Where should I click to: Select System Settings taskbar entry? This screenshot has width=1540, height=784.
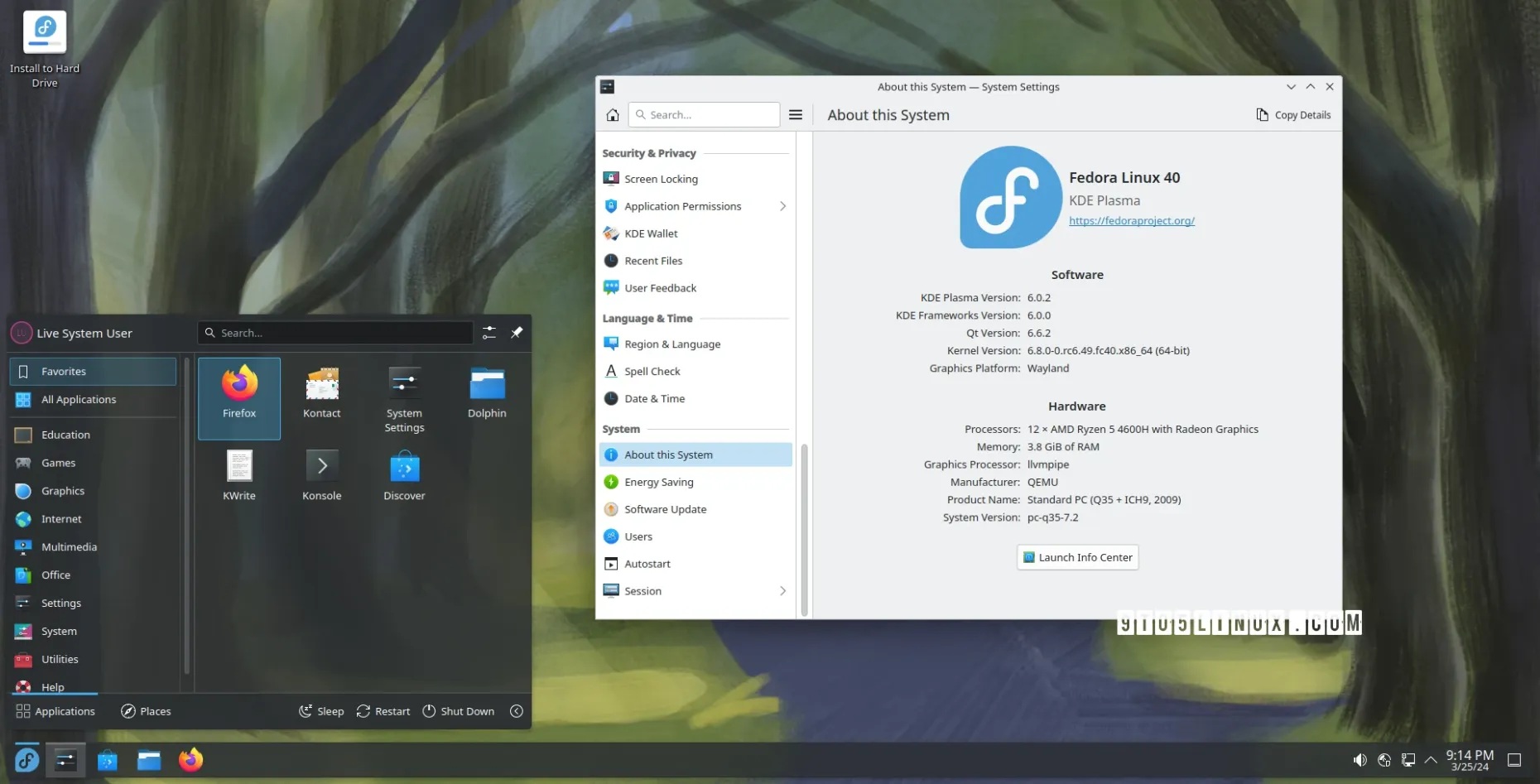click(65, 760)
